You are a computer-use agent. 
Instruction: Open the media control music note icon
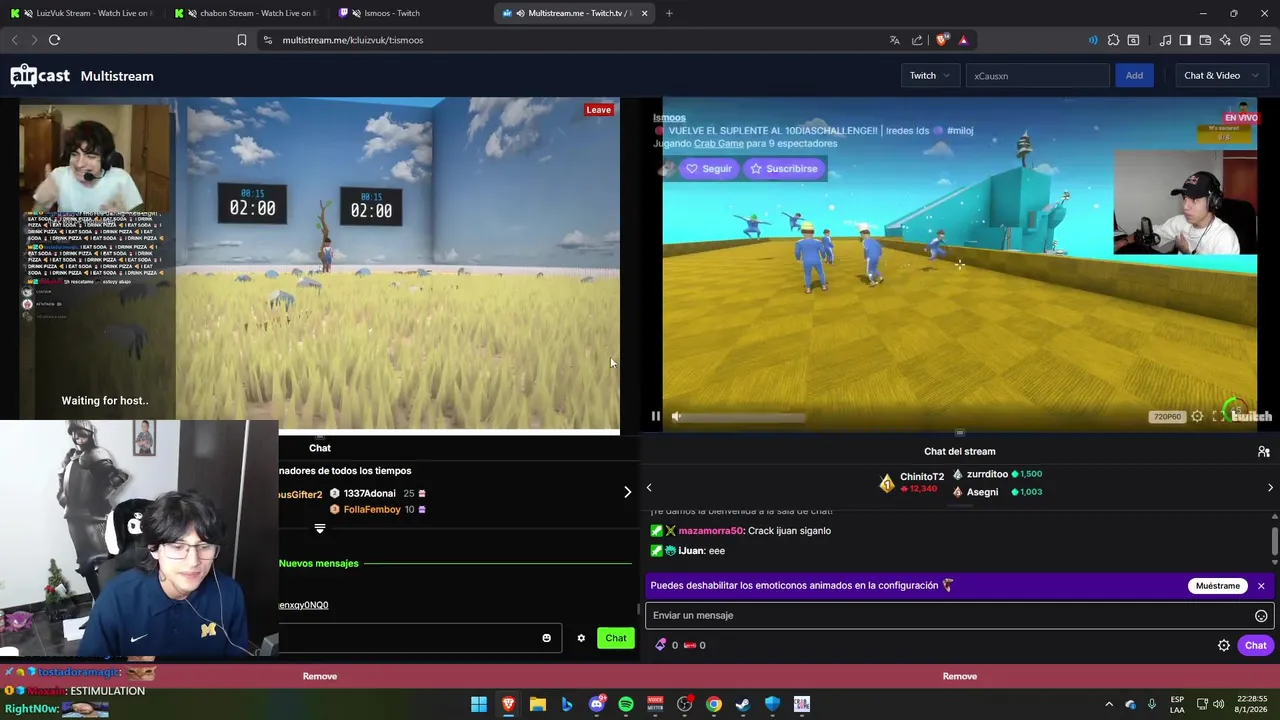point(1165,40)
